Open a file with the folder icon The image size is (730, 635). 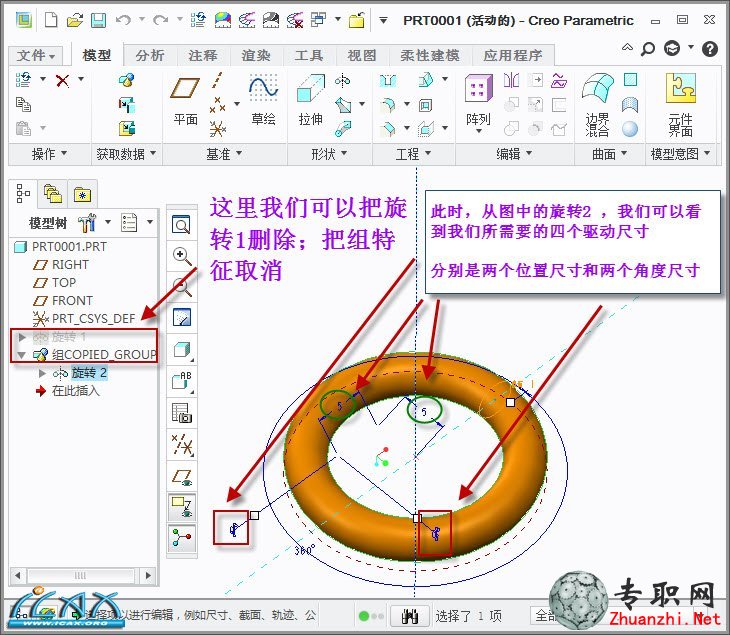[74, 20]
